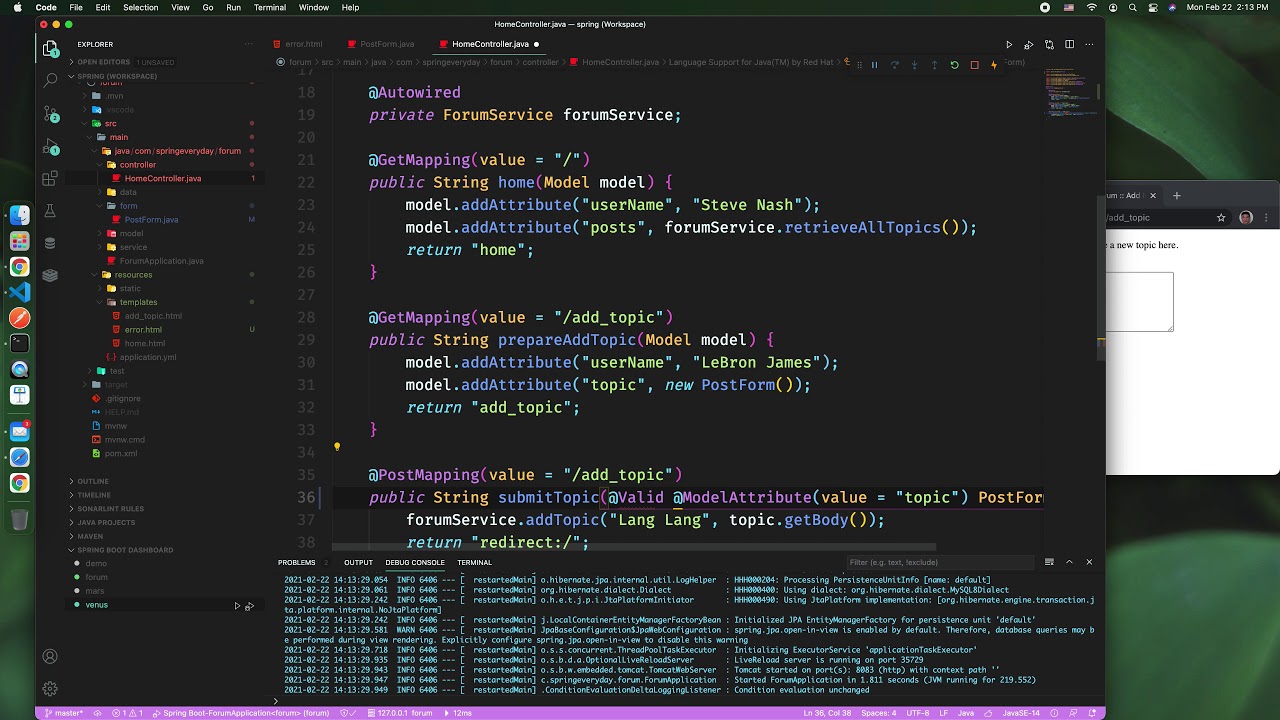Split the editor right
The height and width of the screenshot is (720, 1280).
pyautogui.click(x=1069, y=44)
